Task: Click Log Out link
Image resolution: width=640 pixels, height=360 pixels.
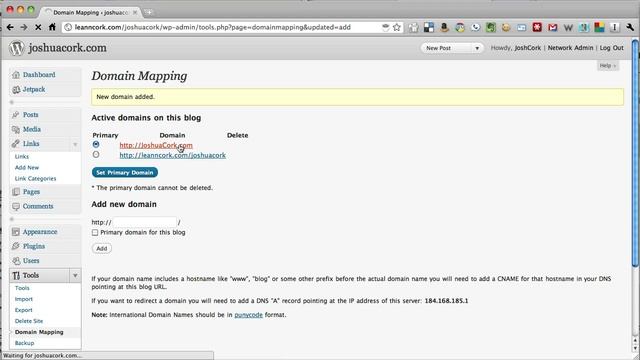Action: pos(611,48)
